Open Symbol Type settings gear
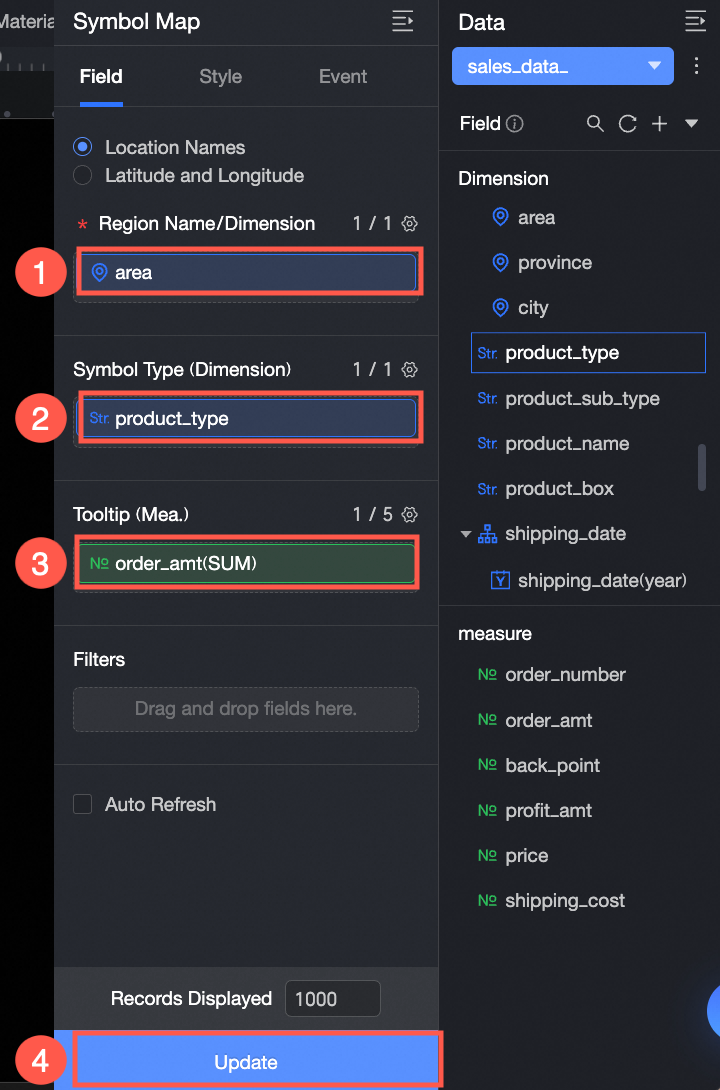This screenshot has width=720, height=1090. (409, 370)
